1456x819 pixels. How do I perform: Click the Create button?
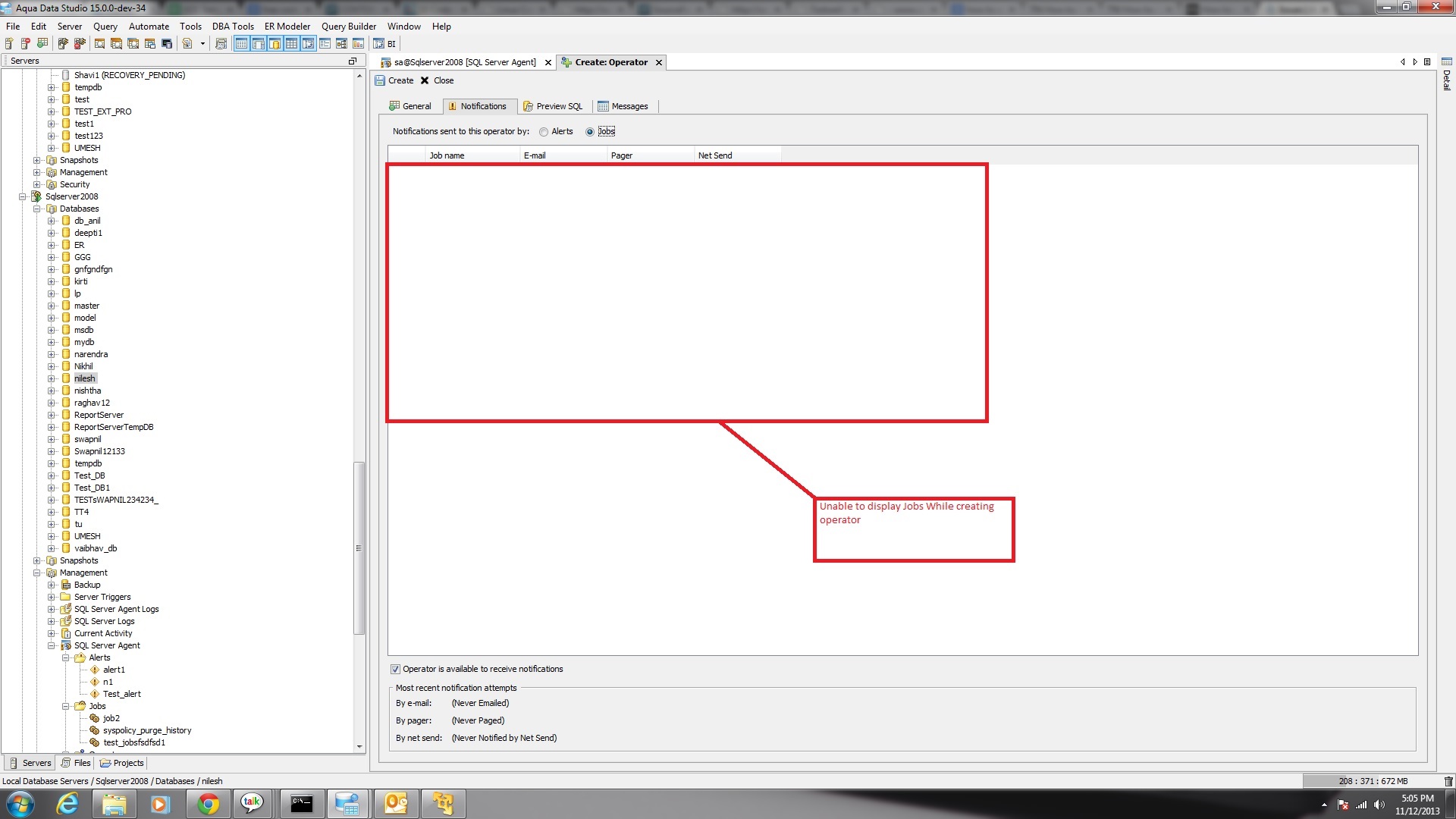pos(394,80)
